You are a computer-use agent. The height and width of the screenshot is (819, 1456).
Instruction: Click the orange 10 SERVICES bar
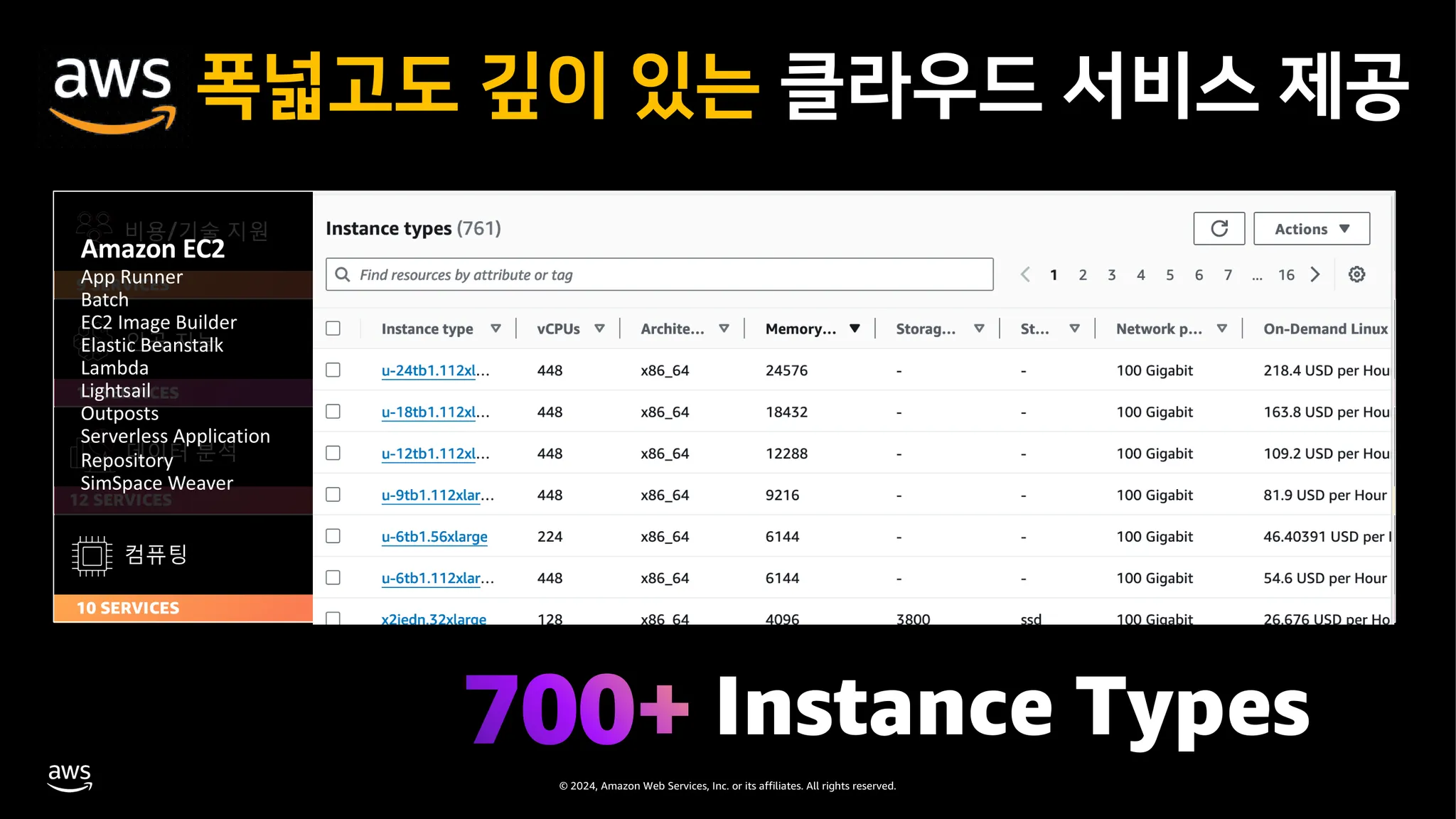click(x=183, y=608)
